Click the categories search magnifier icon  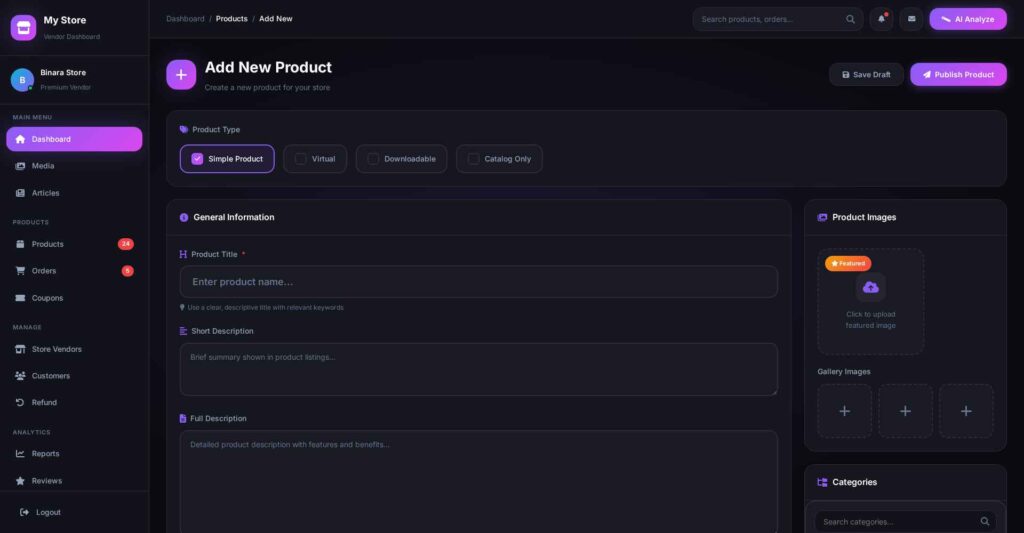click(985, 521)
